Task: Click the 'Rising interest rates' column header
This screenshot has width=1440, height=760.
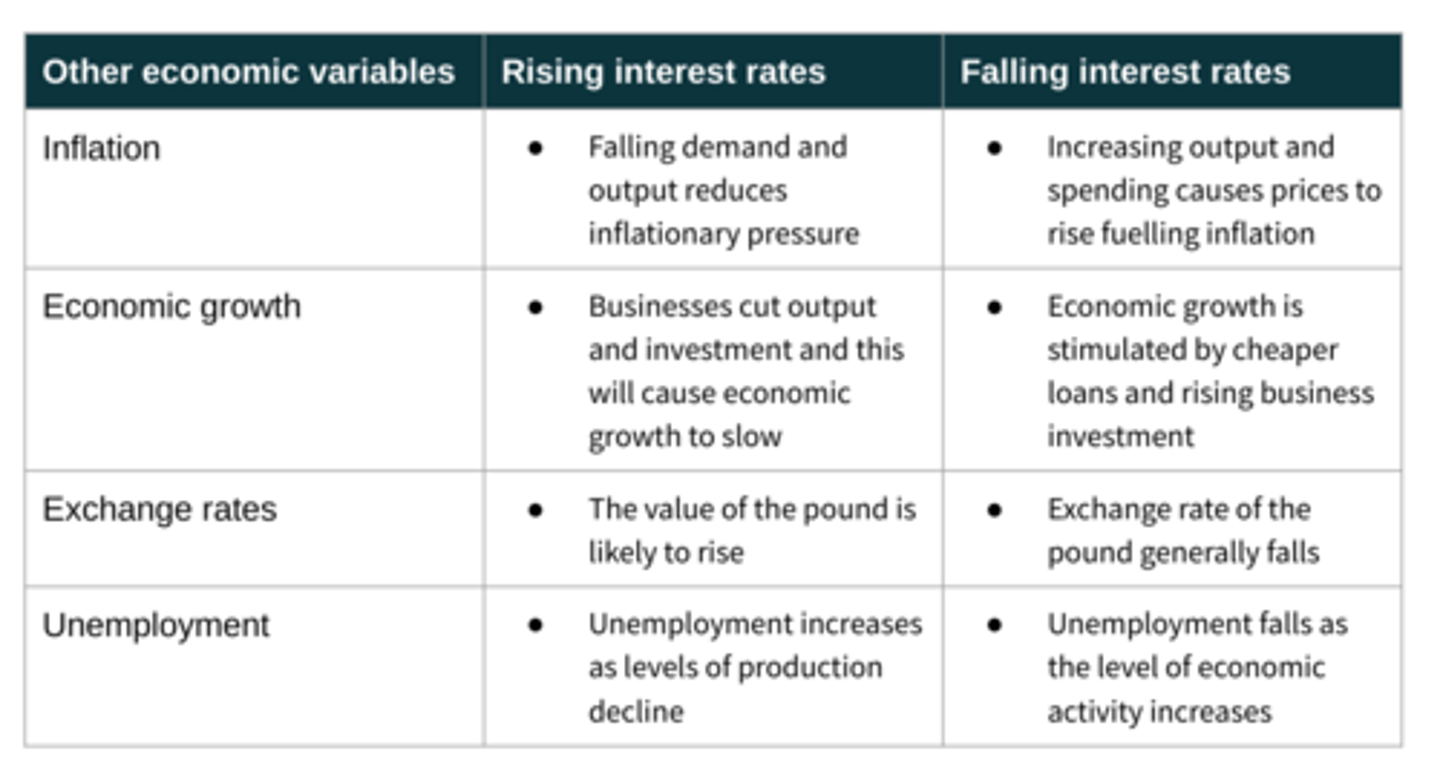Action: coord(663,72)
